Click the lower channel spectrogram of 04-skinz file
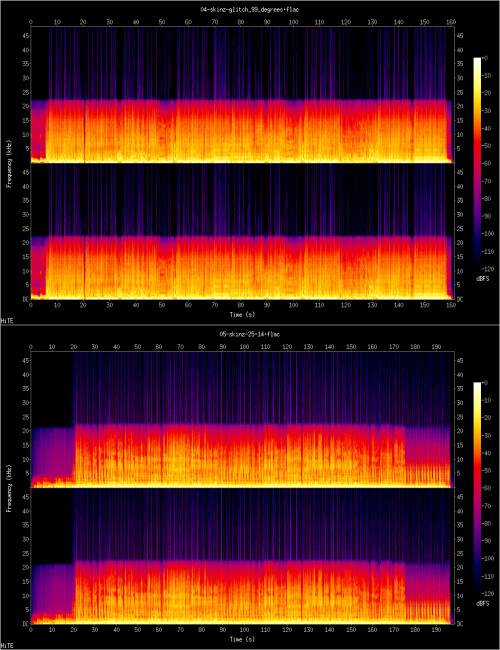 (243, 231)
